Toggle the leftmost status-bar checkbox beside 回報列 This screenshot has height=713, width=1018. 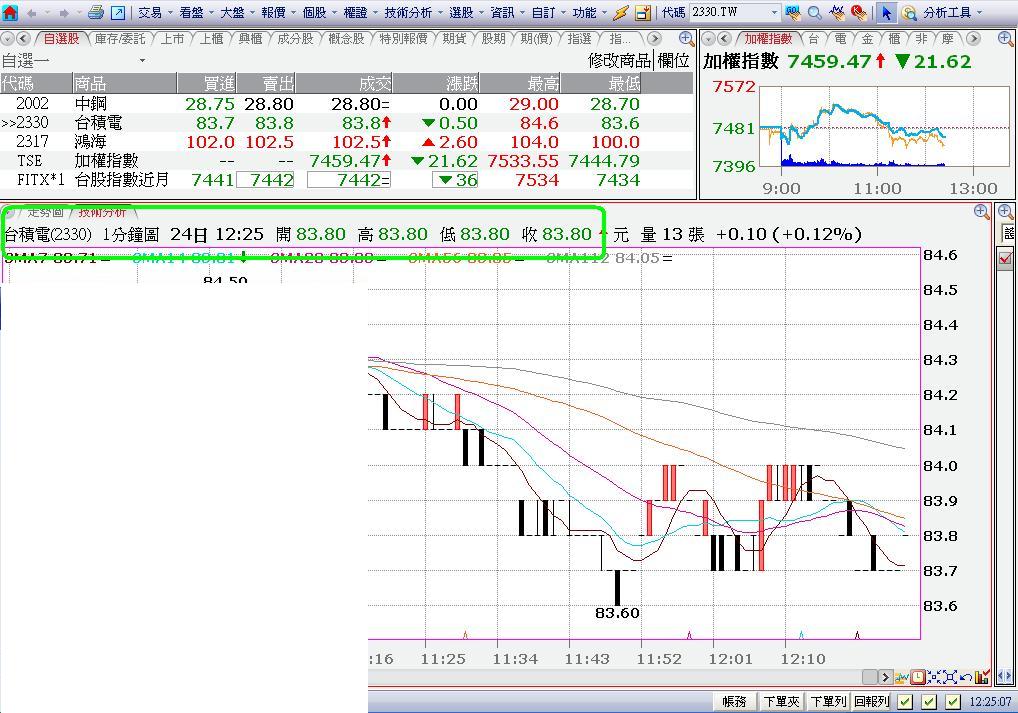905,702
